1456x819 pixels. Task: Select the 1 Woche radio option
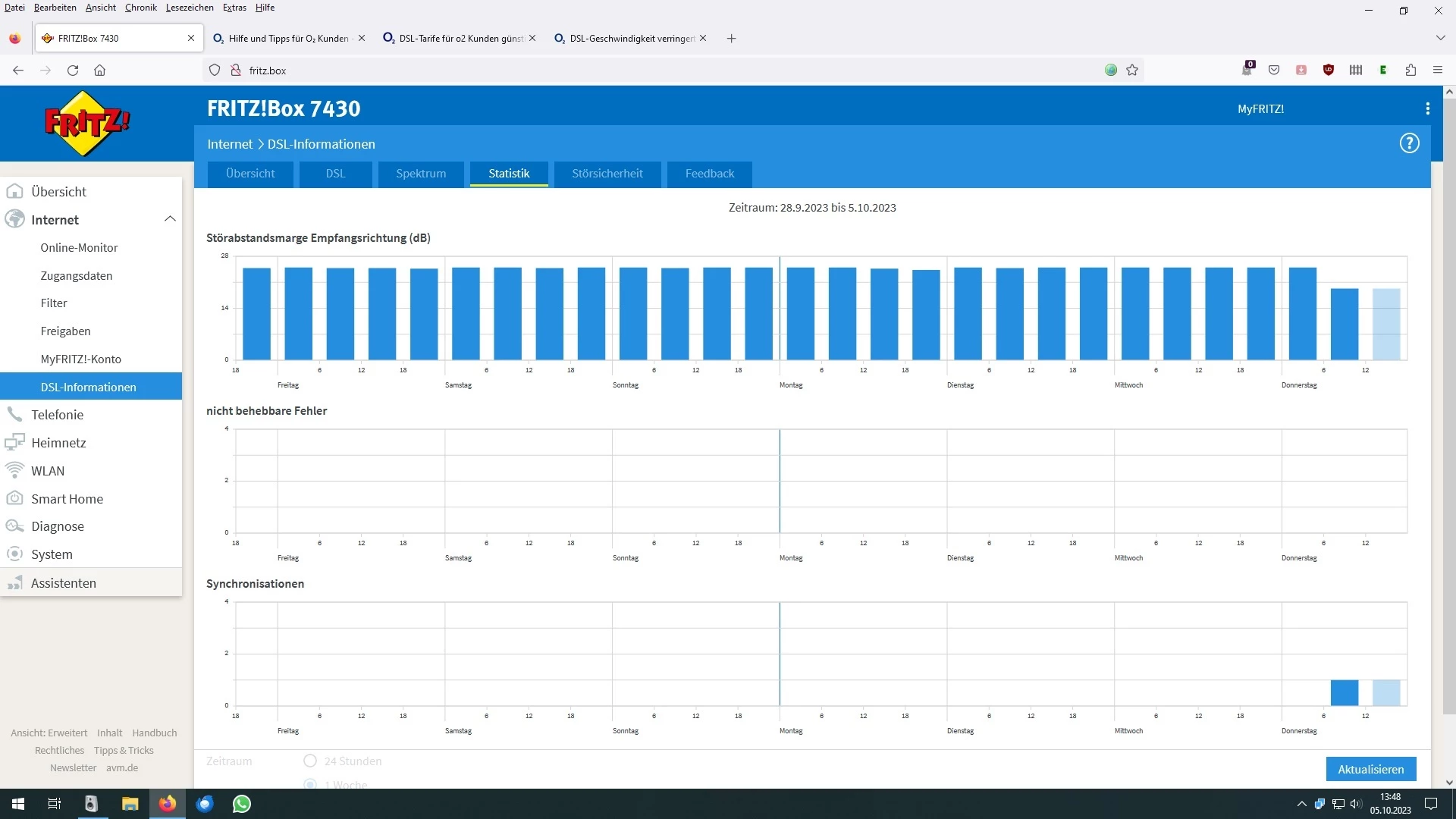(310, 784)
